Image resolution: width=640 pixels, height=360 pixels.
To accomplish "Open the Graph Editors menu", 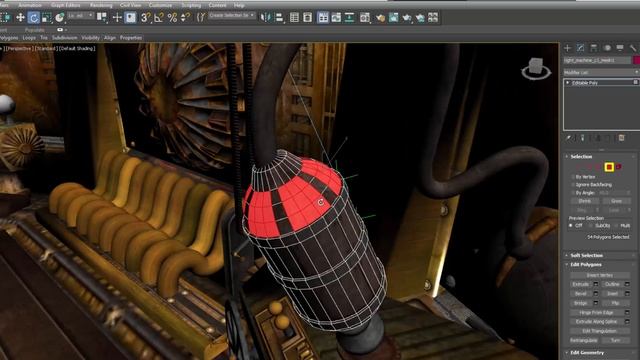I will point(65,5).
